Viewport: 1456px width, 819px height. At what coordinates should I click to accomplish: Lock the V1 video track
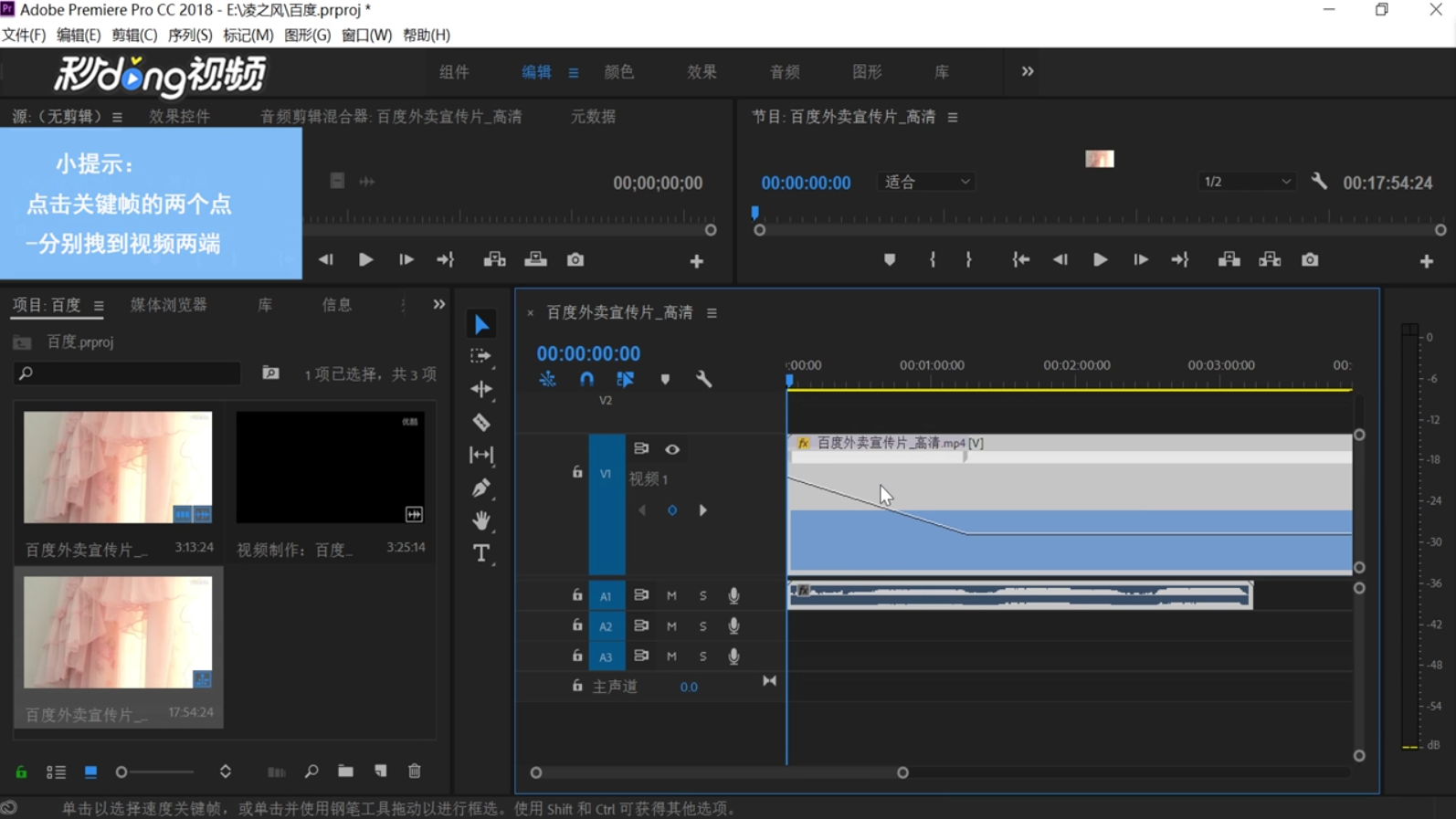pyautogui.click(x=577, y=472)
